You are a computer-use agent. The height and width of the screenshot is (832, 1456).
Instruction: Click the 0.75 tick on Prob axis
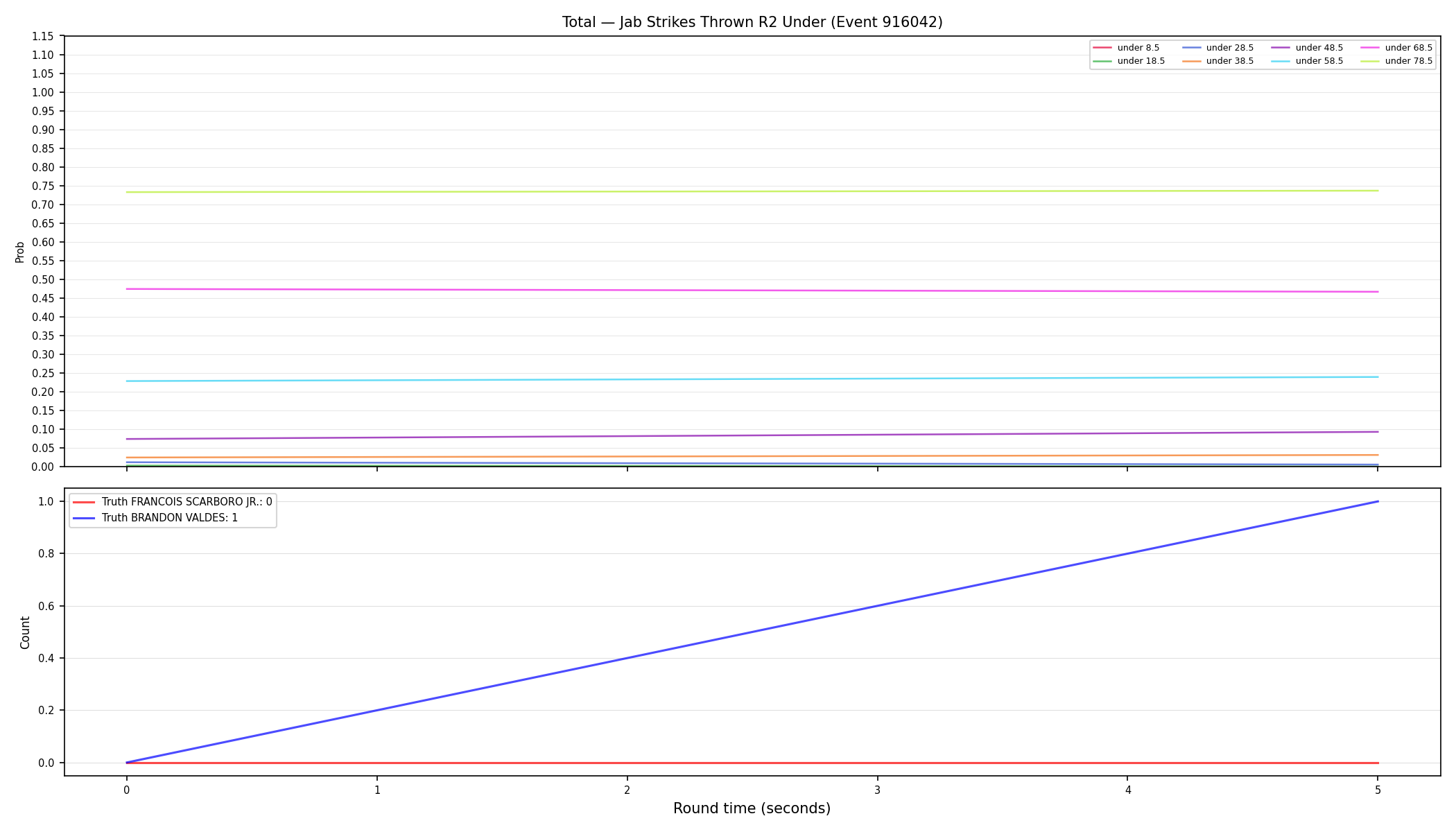click(x=43, y=186)
